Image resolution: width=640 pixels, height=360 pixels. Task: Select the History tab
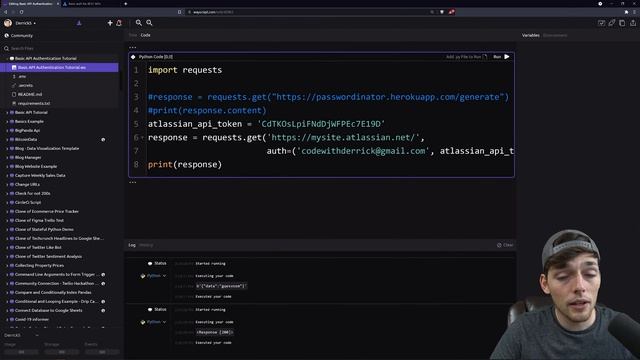pyautogui.click(x=146, y=245)
